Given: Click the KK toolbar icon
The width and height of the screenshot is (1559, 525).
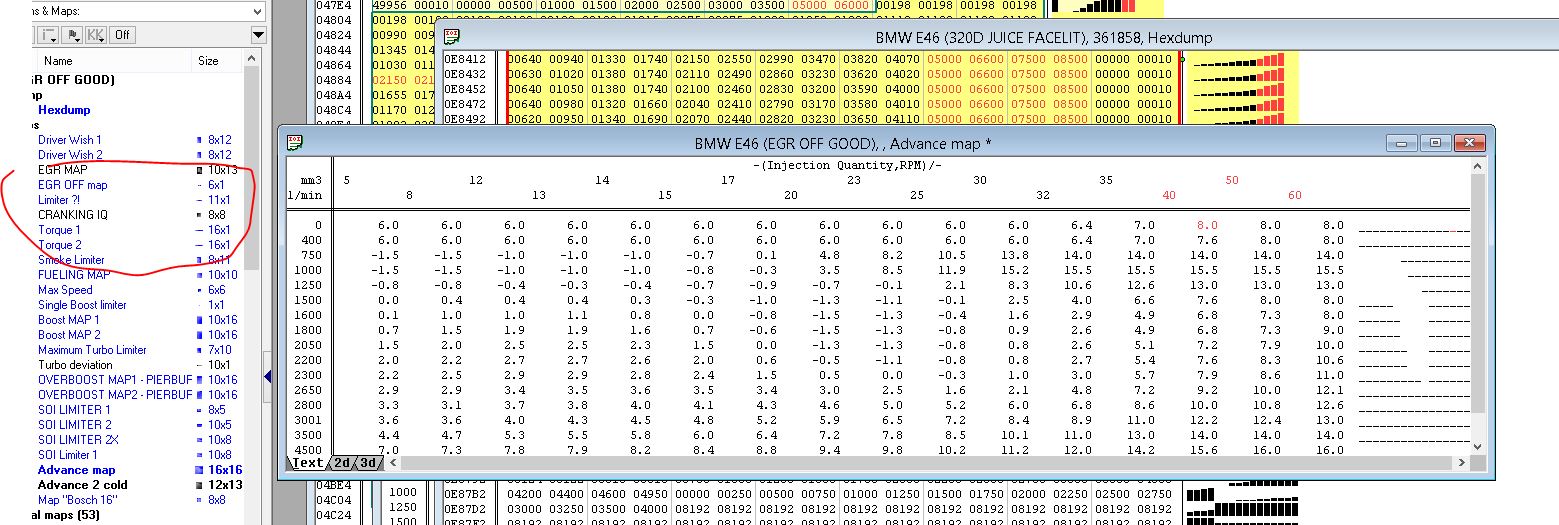Looking at the screenshot, I should (x=96, y=34).
